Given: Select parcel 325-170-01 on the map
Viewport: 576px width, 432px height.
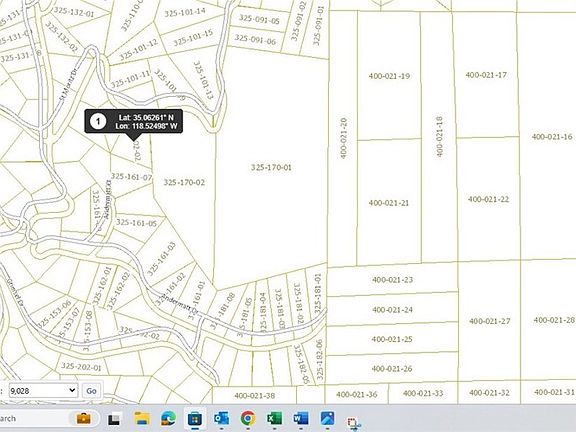Looking at the screenshot, I should 271,168.
